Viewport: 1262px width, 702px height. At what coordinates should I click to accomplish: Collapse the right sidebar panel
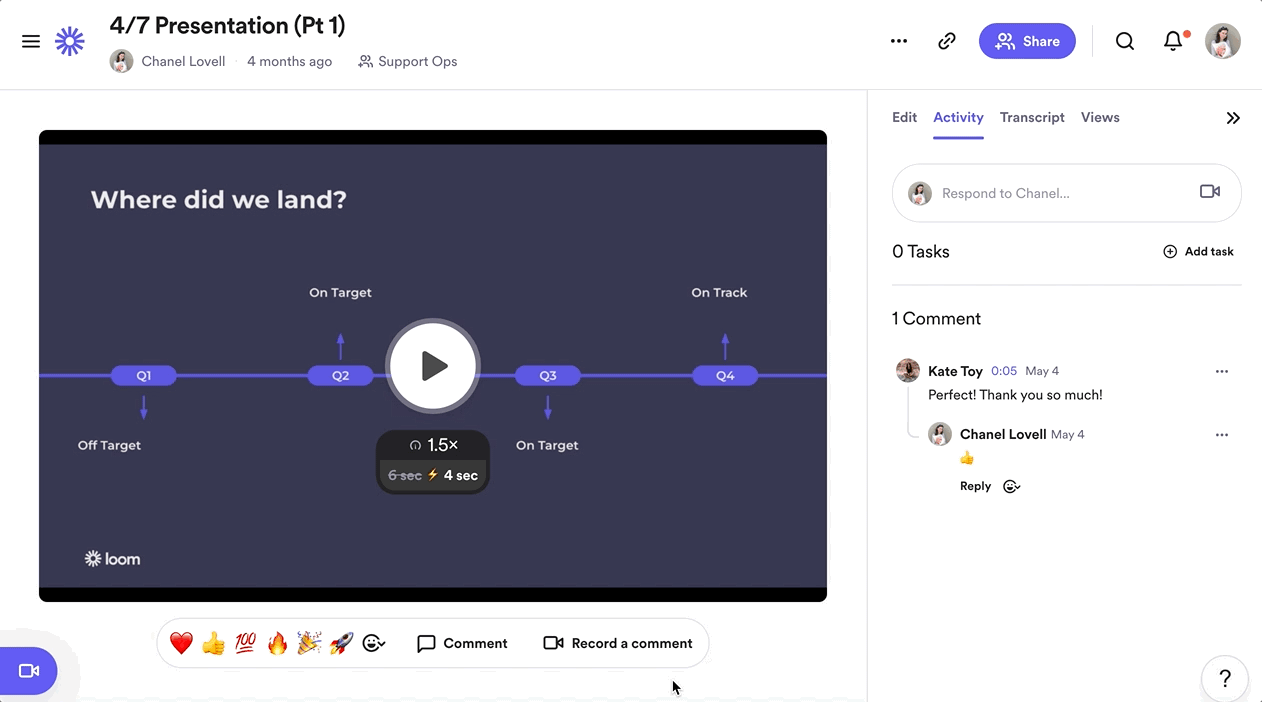pos(1233,118)
